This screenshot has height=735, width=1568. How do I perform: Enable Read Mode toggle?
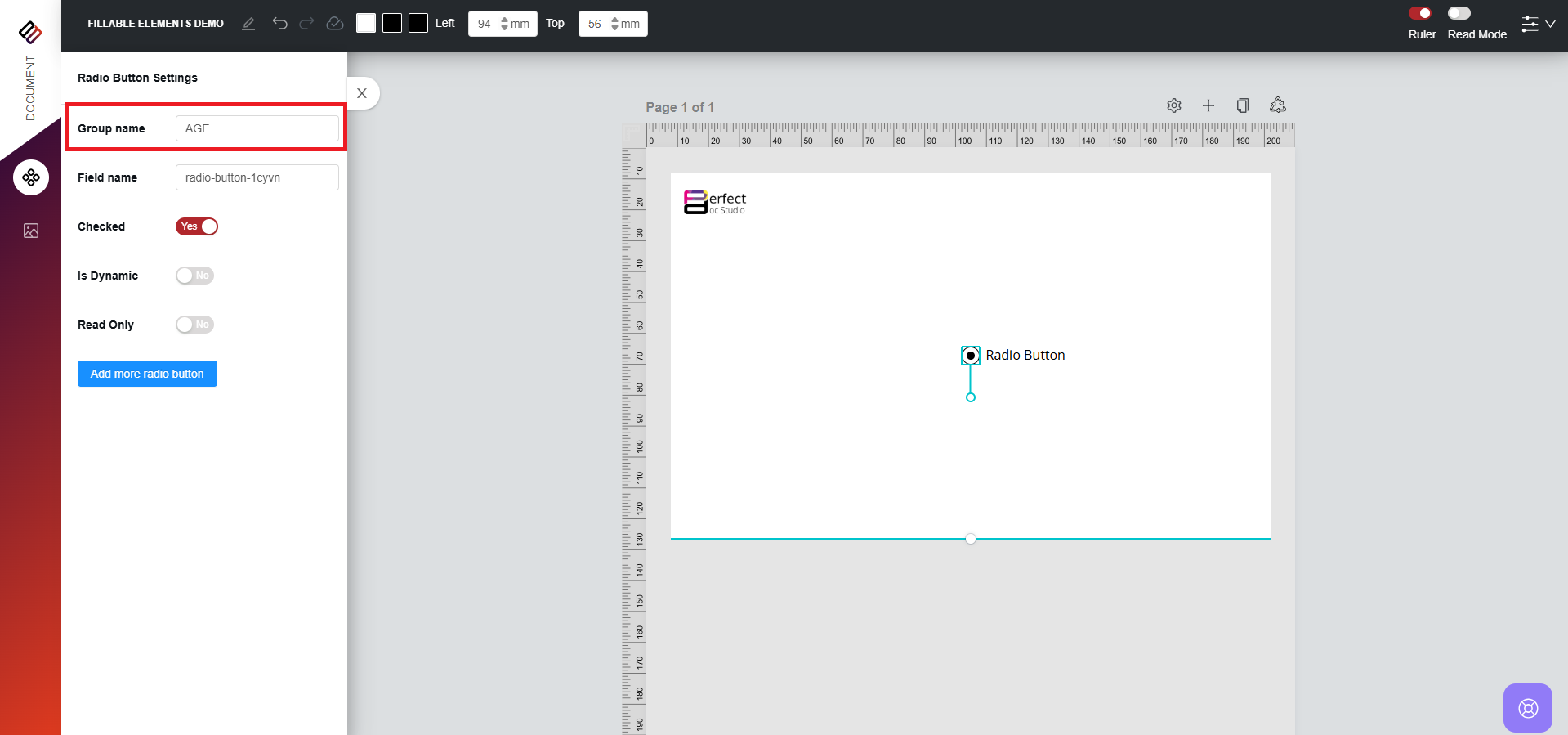click(x=1459, y=13)
